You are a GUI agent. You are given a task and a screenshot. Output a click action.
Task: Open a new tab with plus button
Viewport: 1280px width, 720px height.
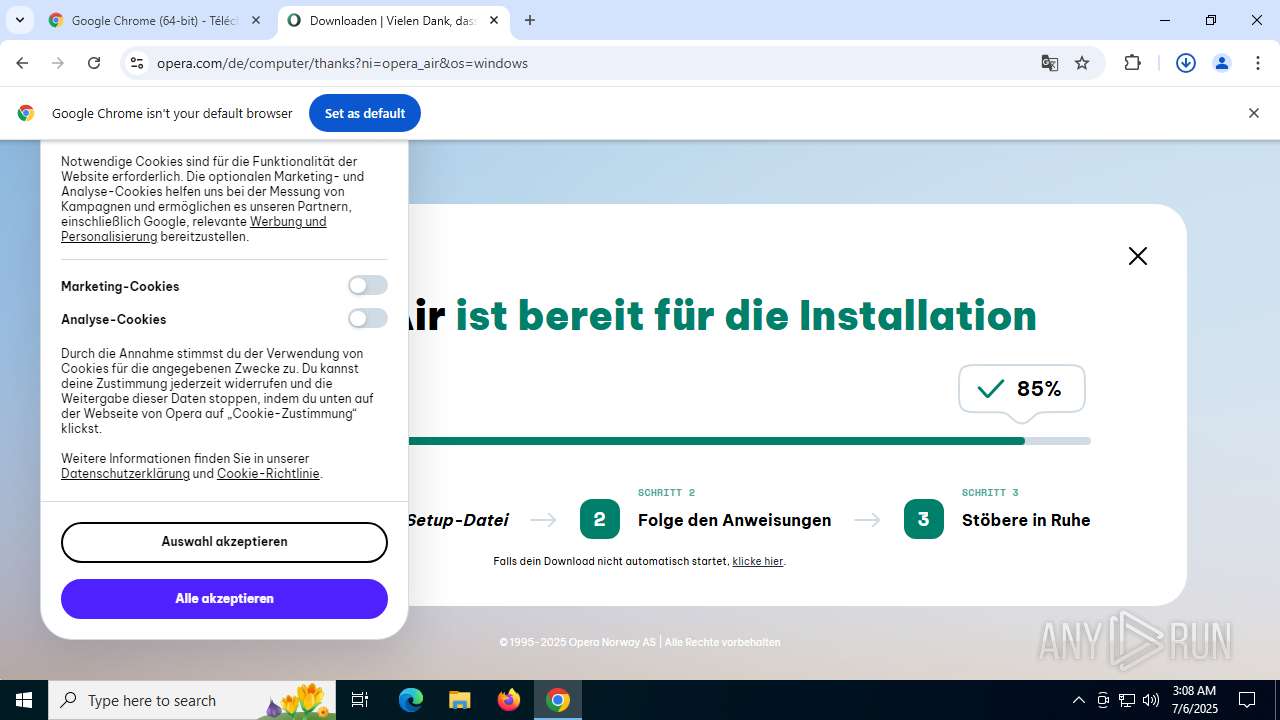click(530, 20)
